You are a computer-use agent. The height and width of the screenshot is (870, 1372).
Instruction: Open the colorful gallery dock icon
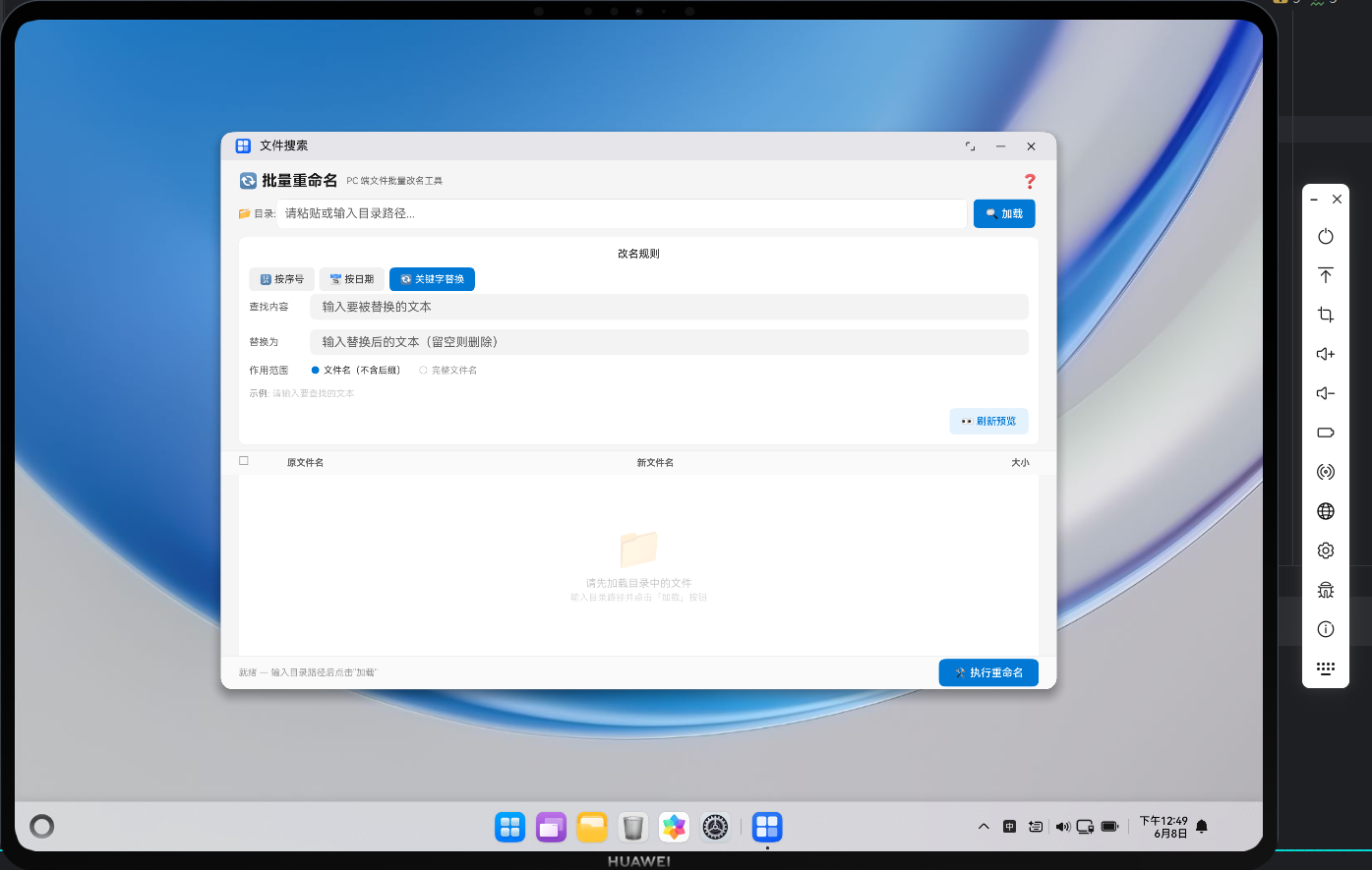point(674,827)
